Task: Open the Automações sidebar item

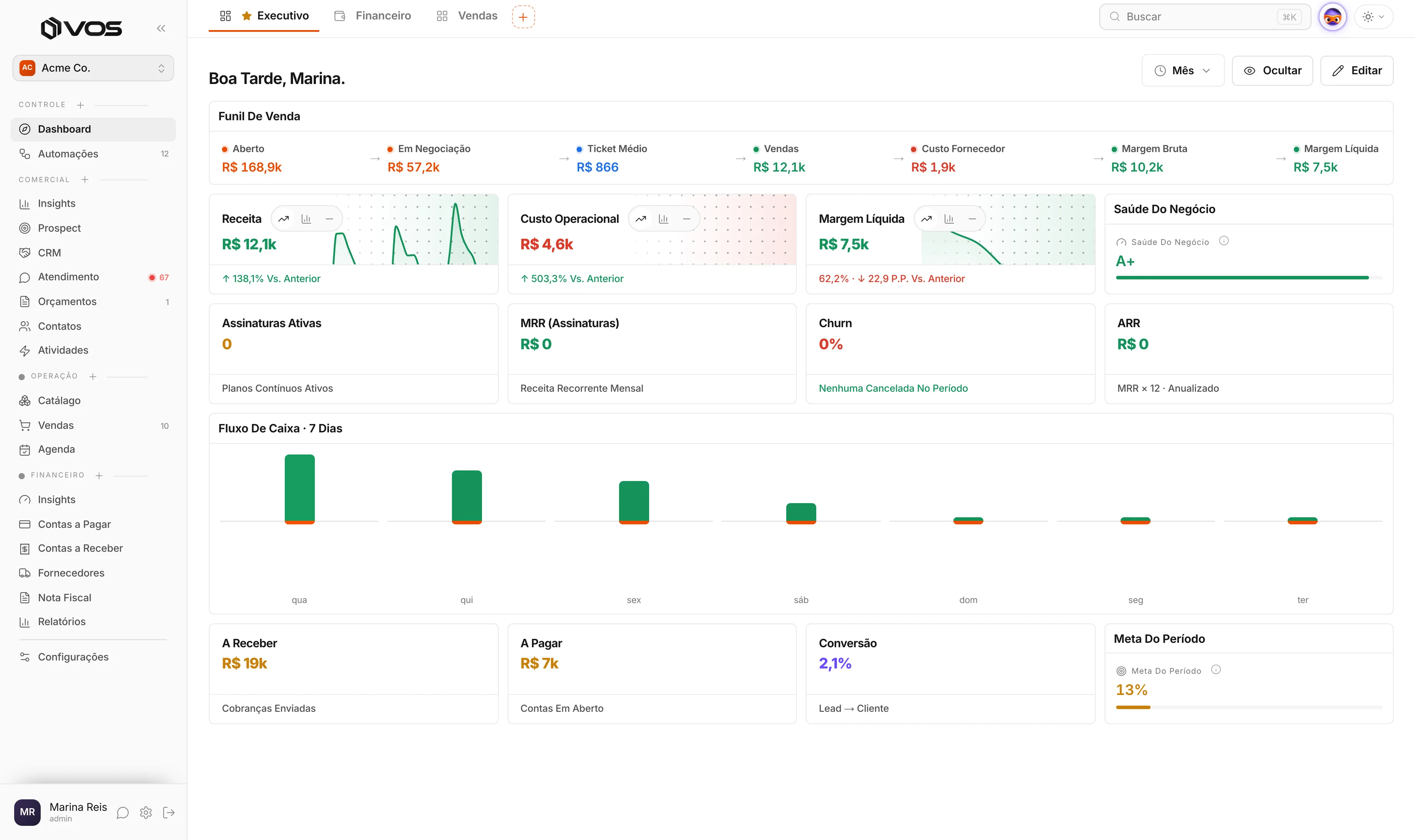Action: click(x=93, y=154)
